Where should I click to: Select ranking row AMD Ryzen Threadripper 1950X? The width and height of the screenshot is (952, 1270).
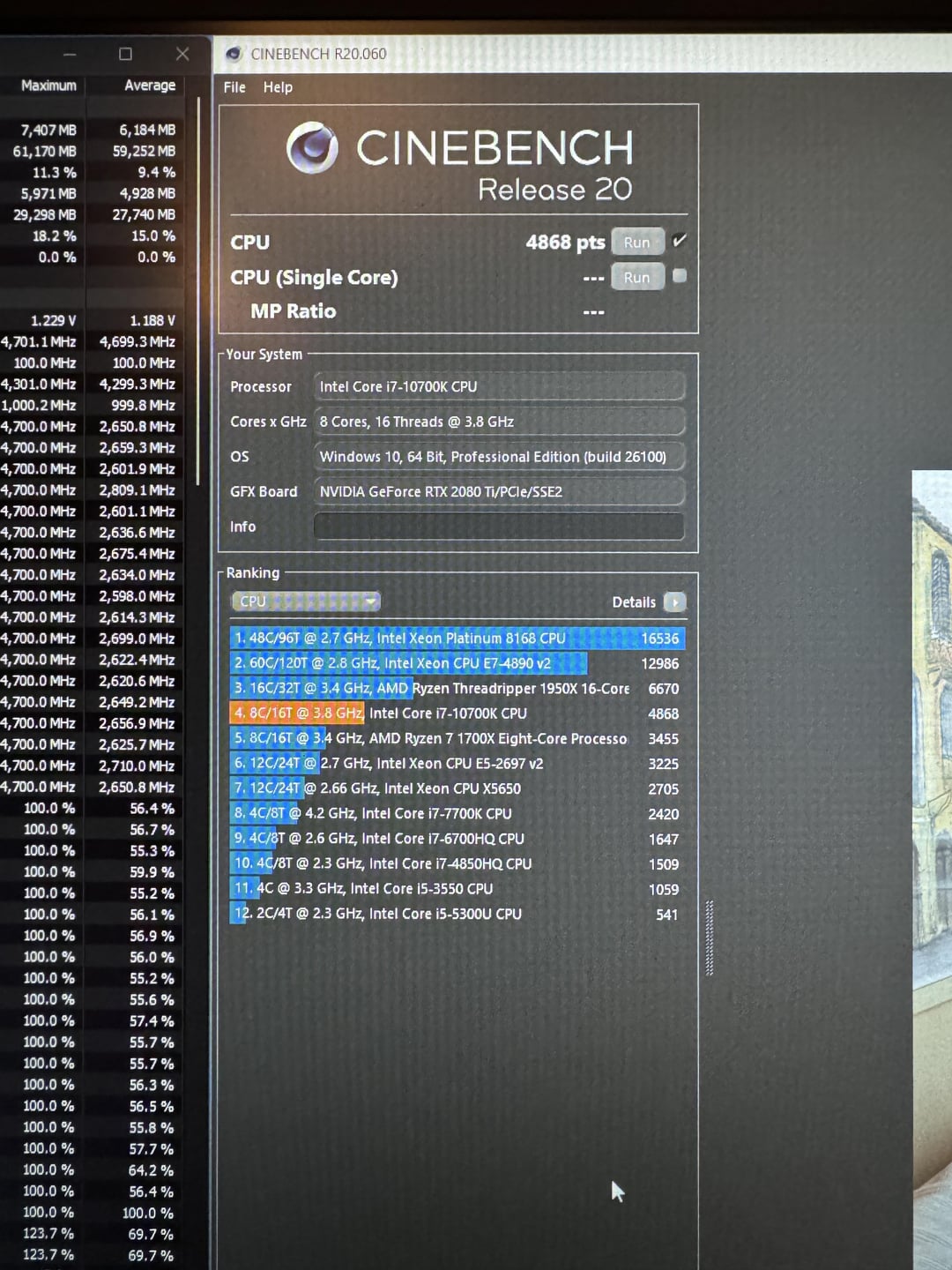(457, 688)
